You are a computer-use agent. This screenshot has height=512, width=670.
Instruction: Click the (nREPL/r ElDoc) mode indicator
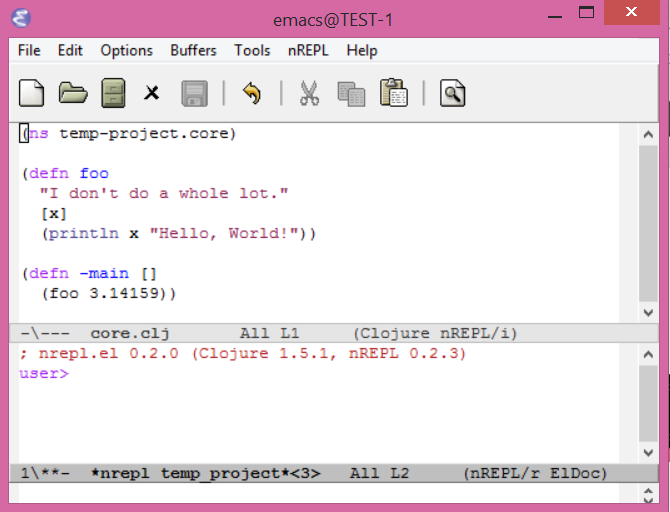(535, 474)
